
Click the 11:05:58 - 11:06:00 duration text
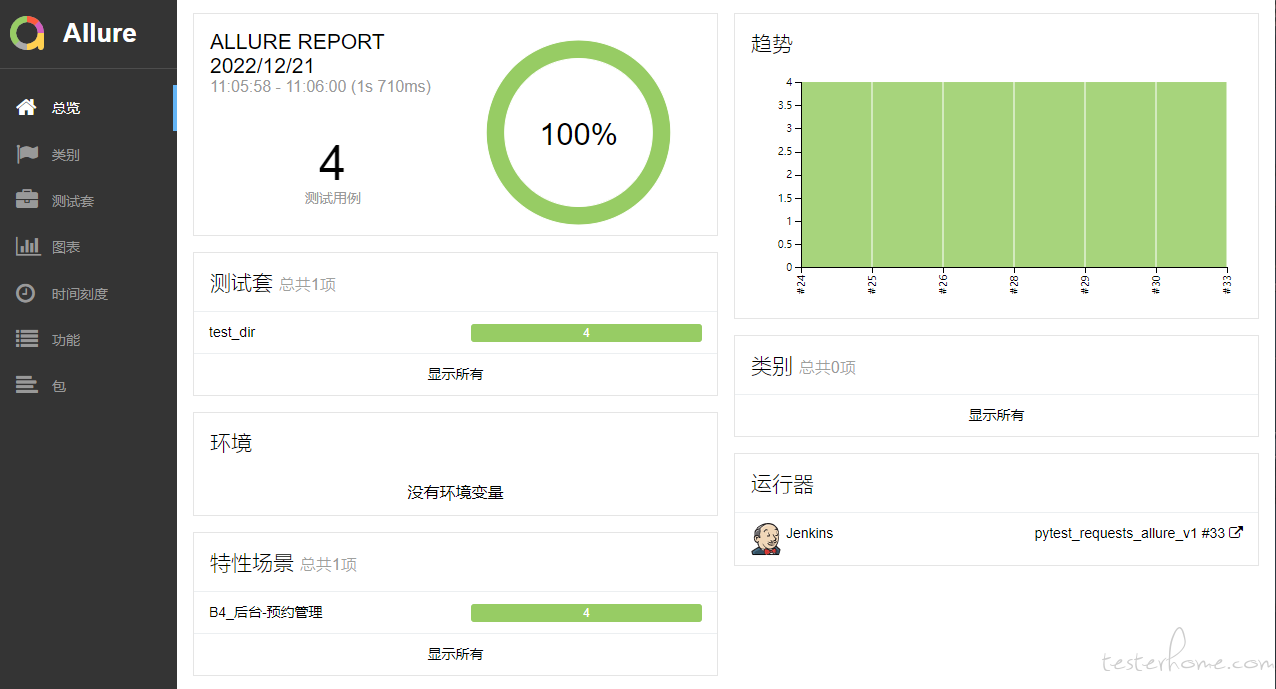coord(321,87)
